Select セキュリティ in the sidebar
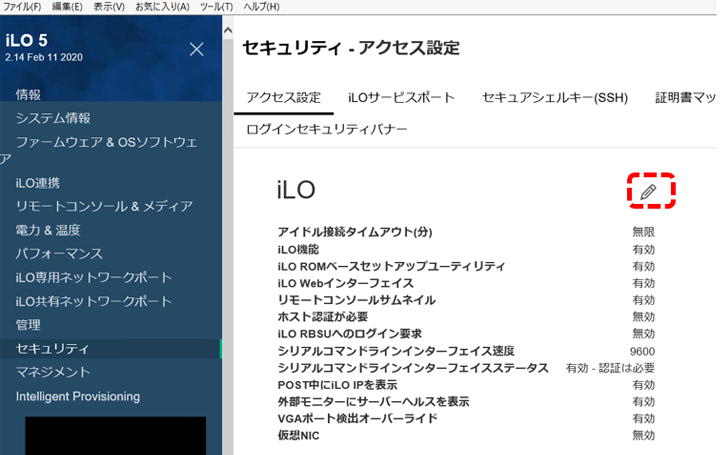The height and width of the screenshot is (455, 720). pyautogui.click(x=110, y=349)
